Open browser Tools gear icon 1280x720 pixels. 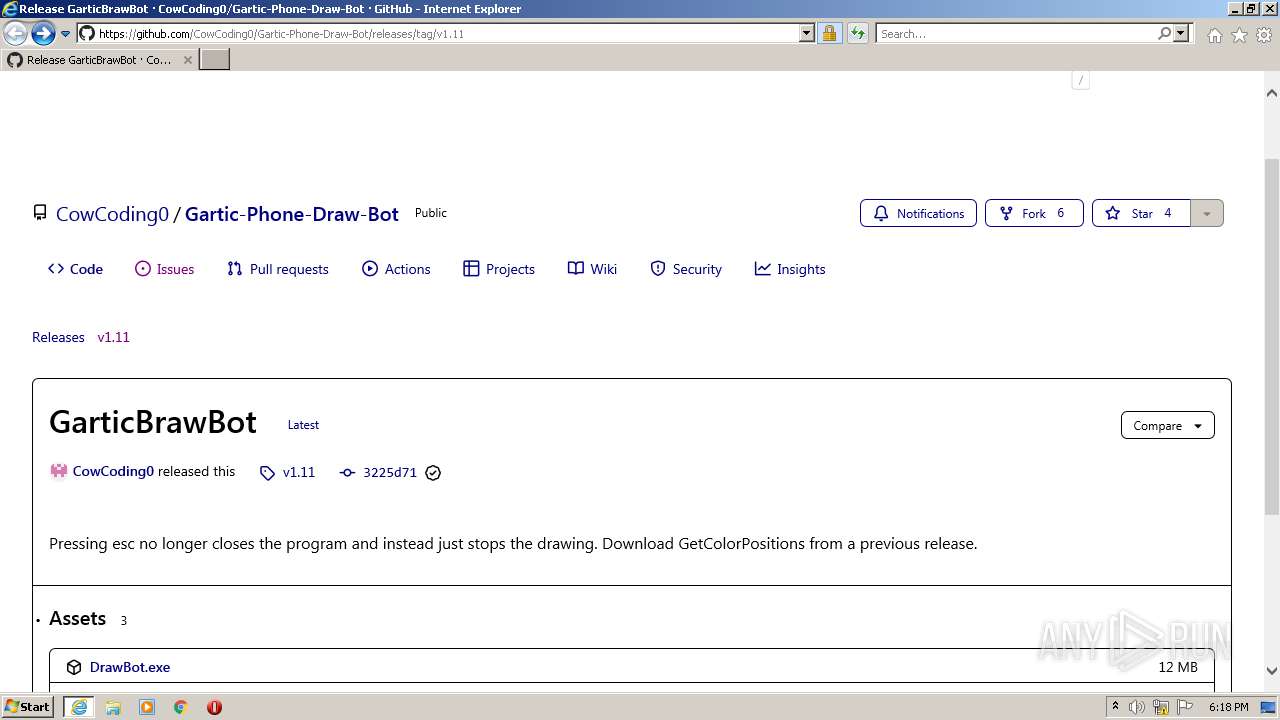1263,35
